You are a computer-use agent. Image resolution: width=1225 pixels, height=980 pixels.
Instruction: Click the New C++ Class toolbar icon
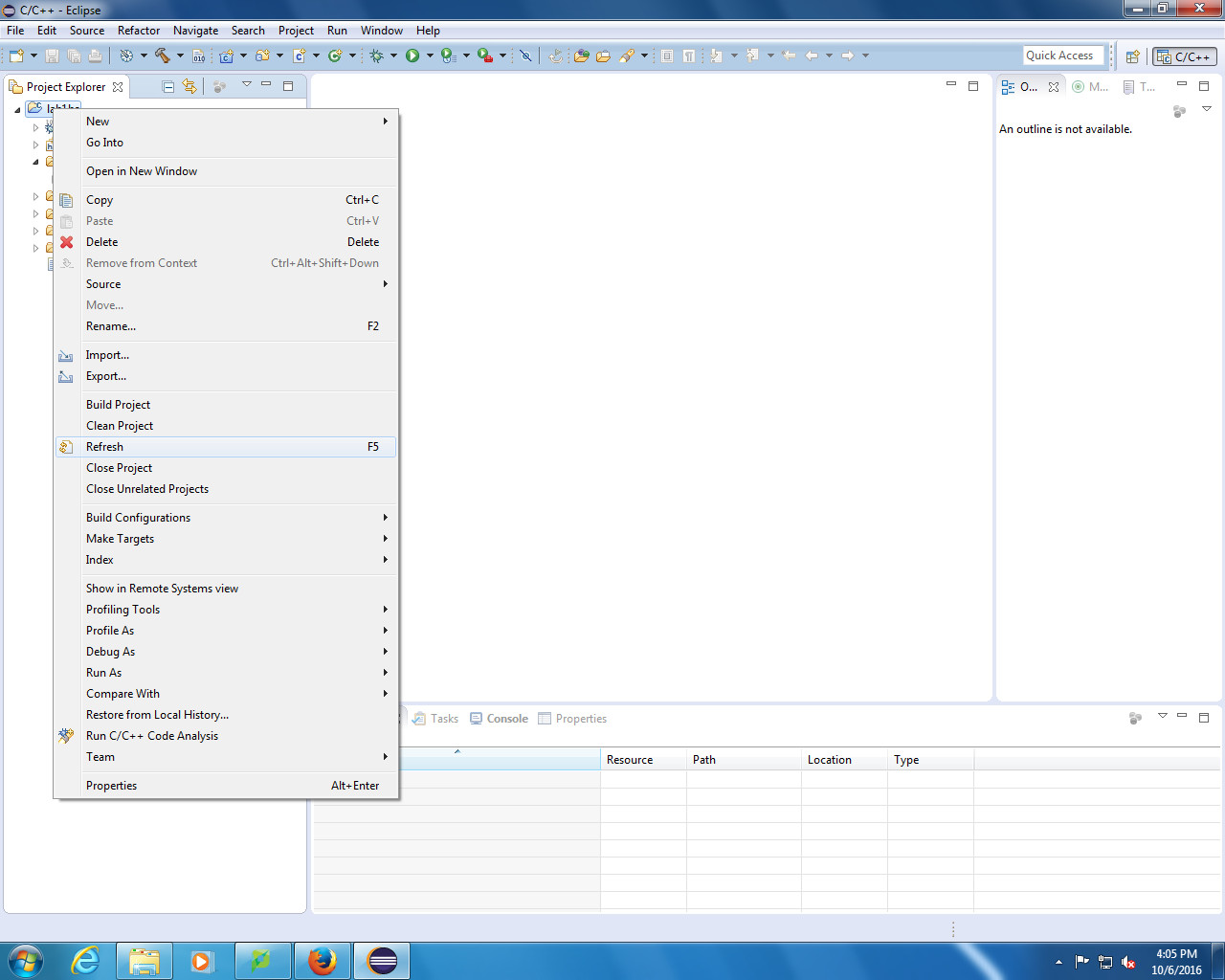tap(335, 56)
